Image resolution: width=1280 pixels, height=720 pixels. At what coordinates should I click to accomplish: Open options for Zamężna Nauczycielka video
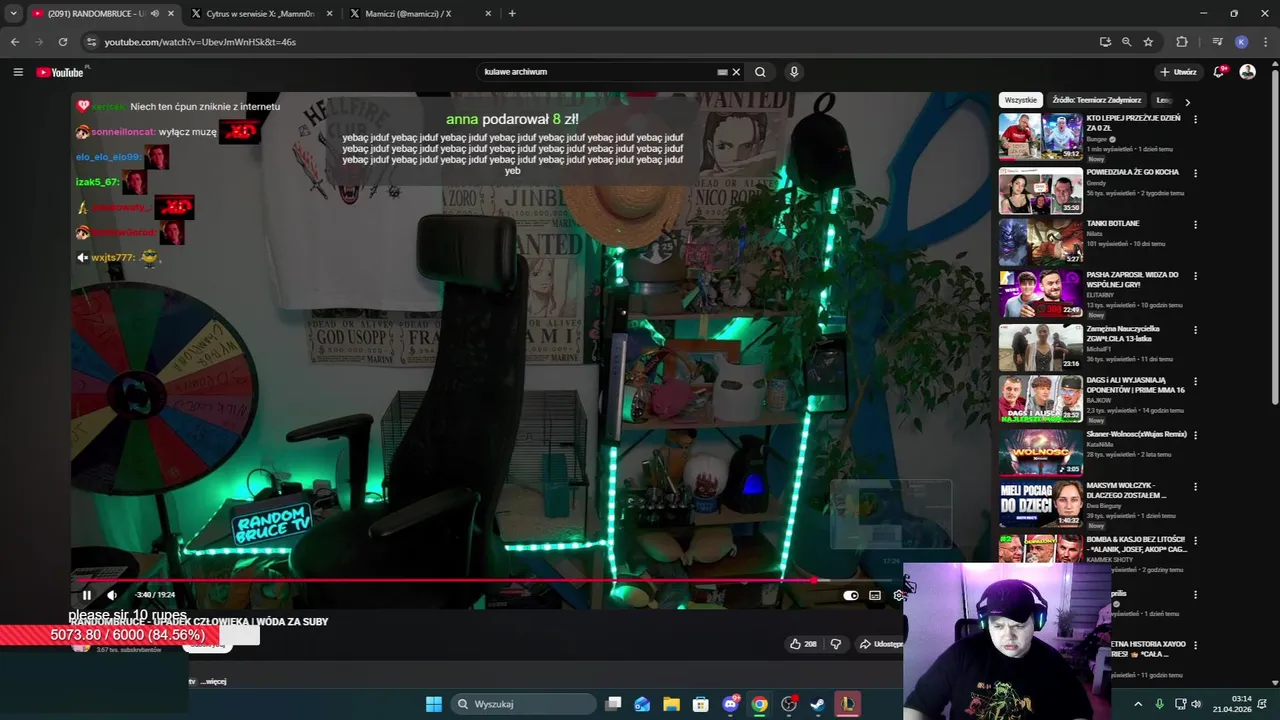point(1195,330)
